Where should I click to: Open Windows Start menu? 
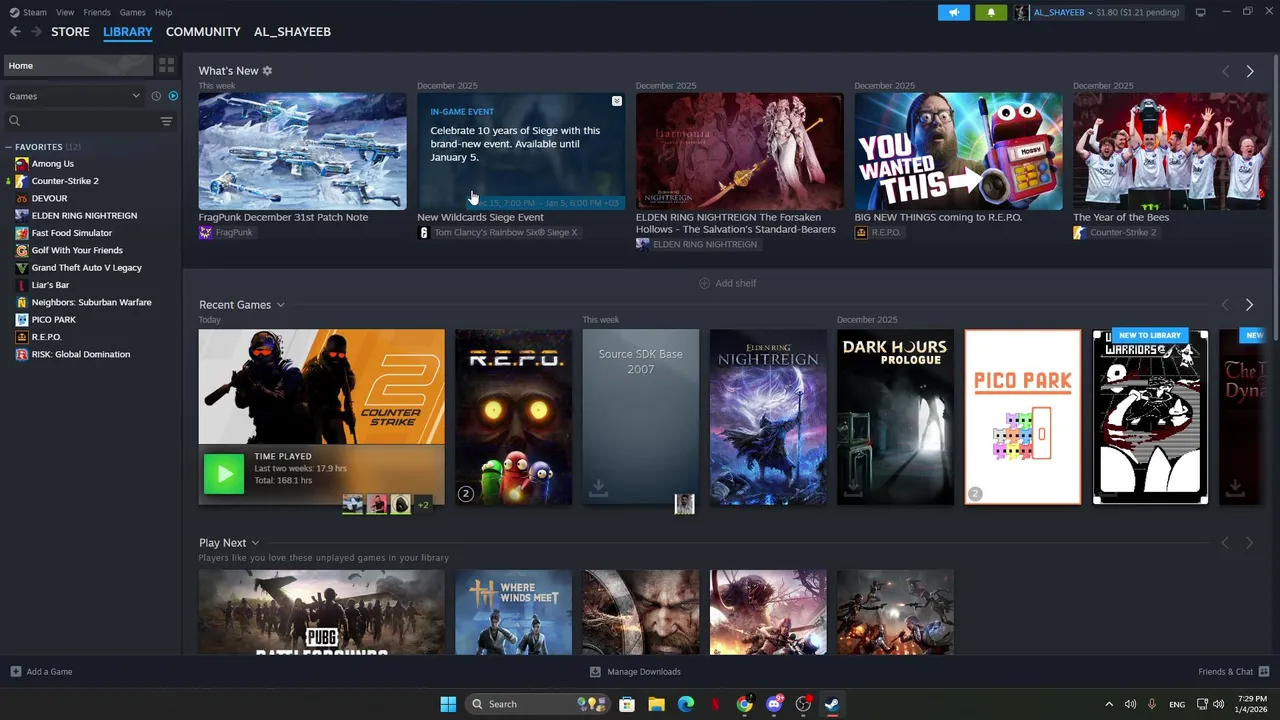coord(448,704)
